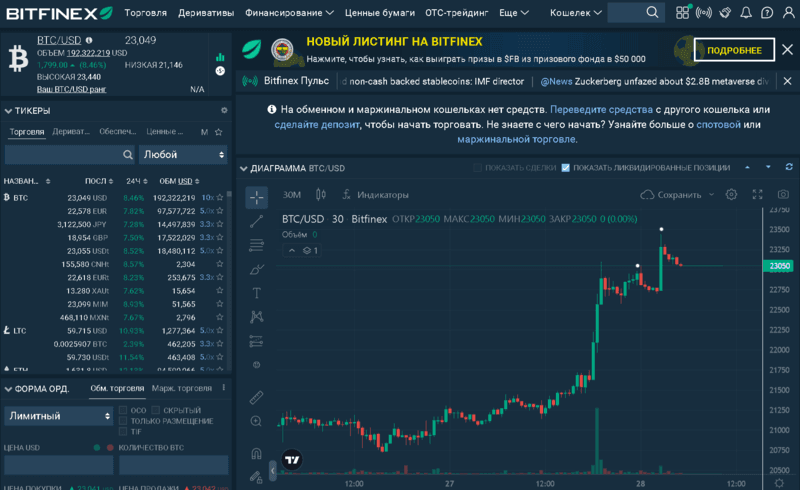Select the ruler measure tool

point(256,398)
